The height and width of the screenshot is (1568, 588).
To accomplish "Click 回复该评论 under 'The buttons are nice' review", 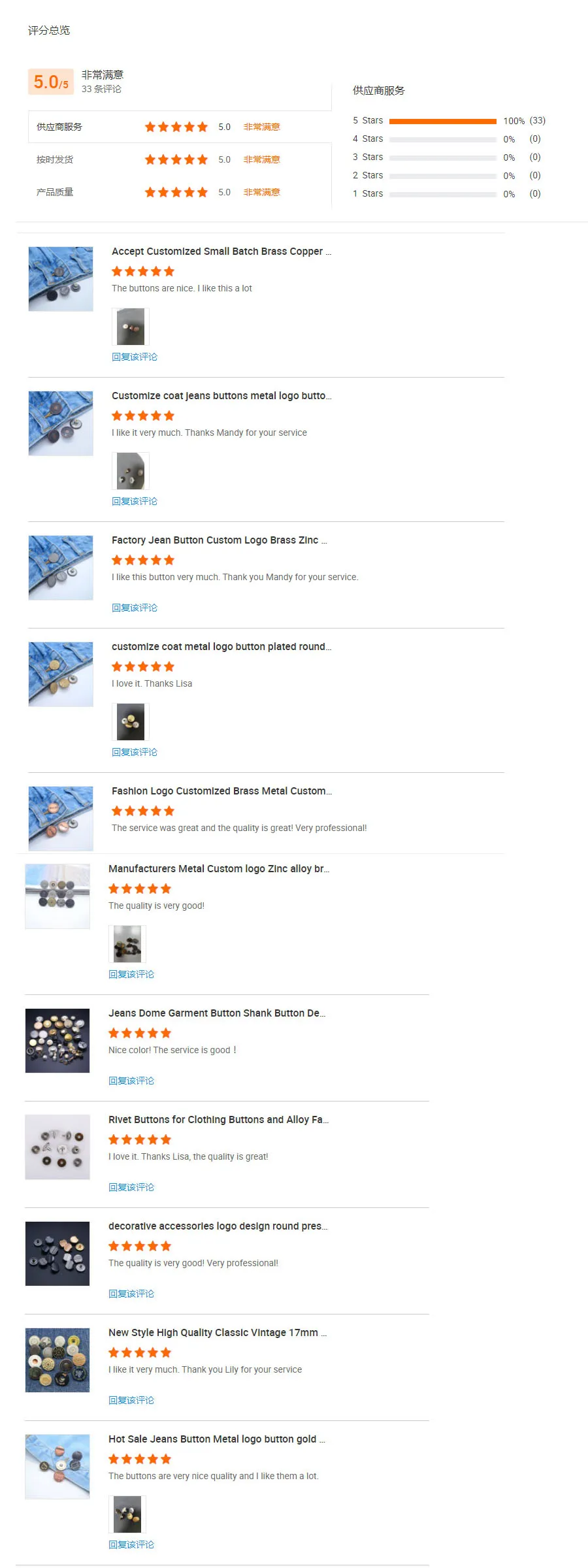I will pyautogui.click(x=135, y=357).
